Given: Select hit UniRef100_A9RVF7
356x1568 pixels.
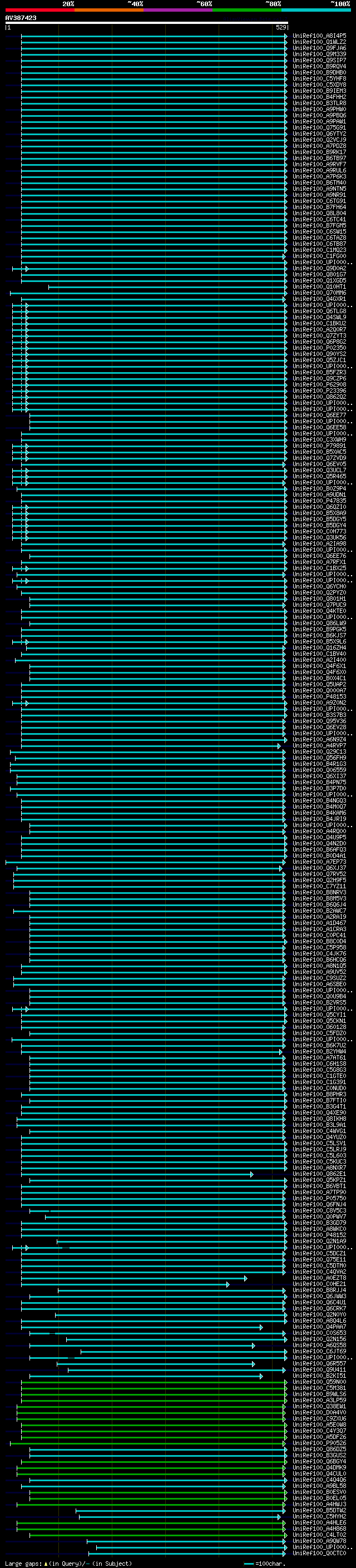Looking at the screenshot, I should pos(319,164).
